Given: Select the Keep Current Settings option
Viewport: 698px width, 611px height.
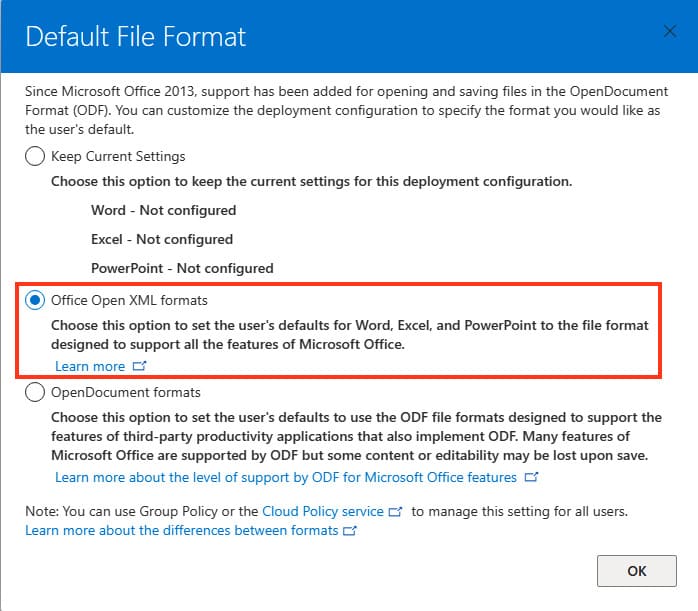Looking at the screenshot, I should point(35,156).
